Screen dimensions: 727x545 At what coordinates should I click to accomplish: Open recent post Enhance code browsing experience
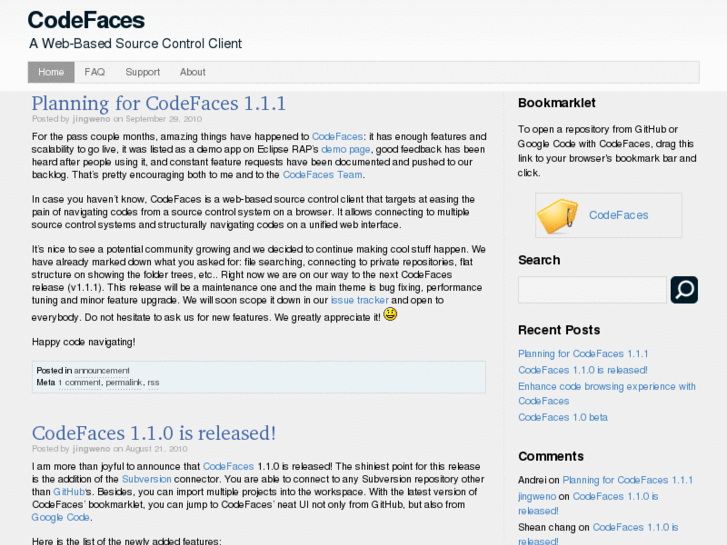pyautogui.click(x=606, y=393)
